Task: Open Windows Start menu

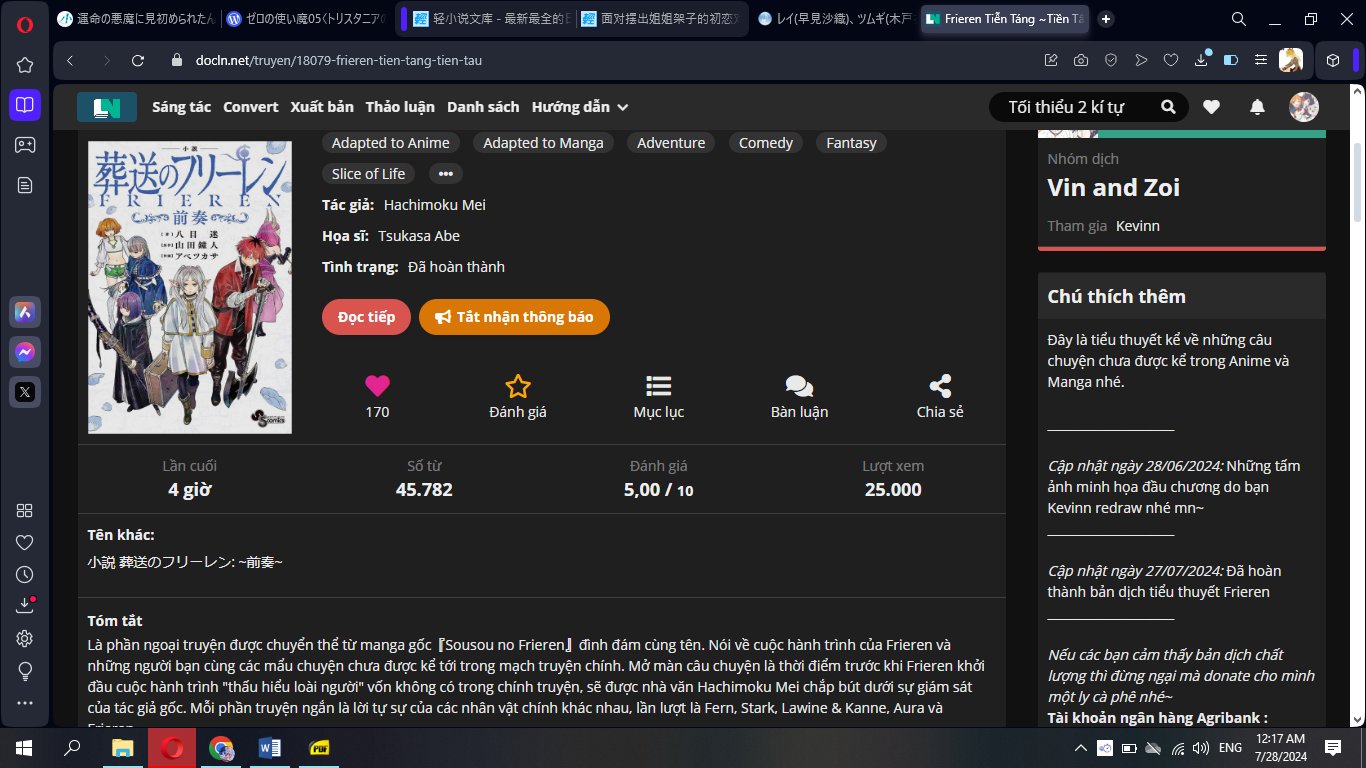Action: click(24, 748)
